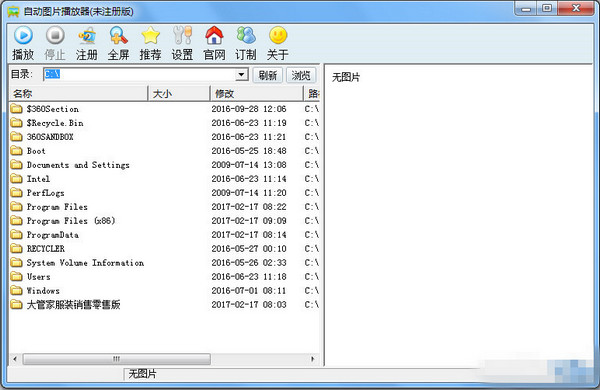This screenshot has width=600, height=390.
Task: Close the 自动图片播放器 window
Action: click(576, 8)
